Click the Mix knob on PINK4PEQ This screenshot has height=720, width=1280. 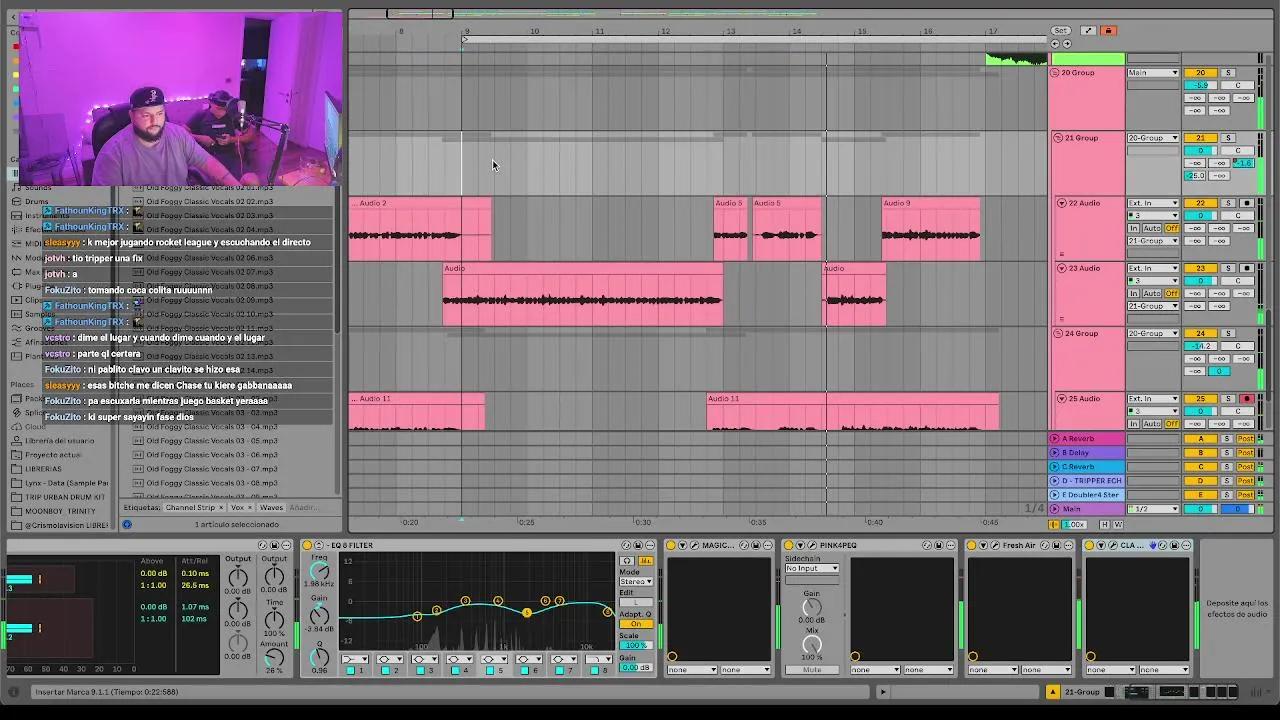[x=812, y=643]
